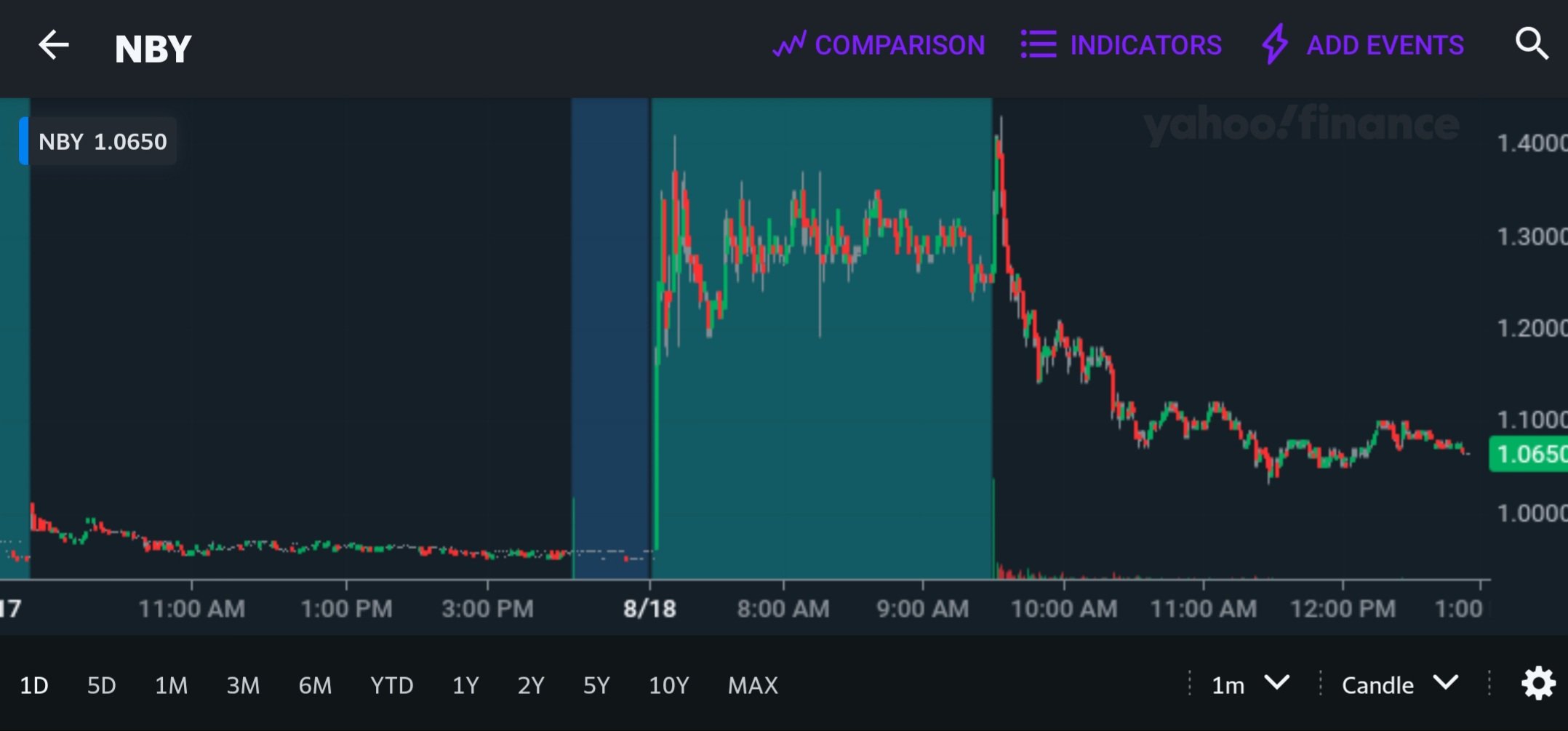Viewport: 1568px width, 731px height.
Task: Select the 1Y range
Action: click(465, 685)
